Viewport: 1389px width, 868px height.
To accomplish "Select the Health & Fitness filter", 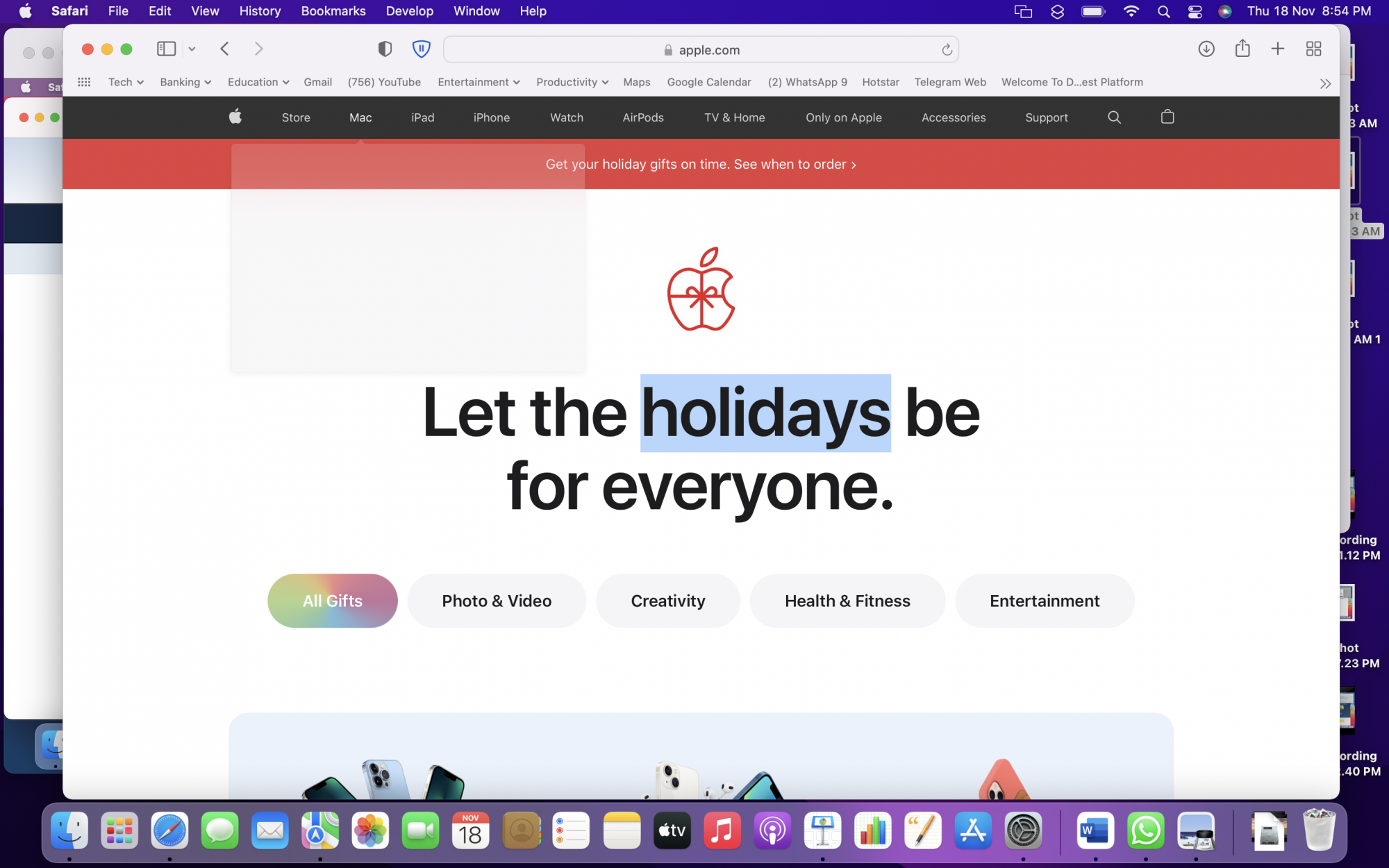I will click(847, 601).
